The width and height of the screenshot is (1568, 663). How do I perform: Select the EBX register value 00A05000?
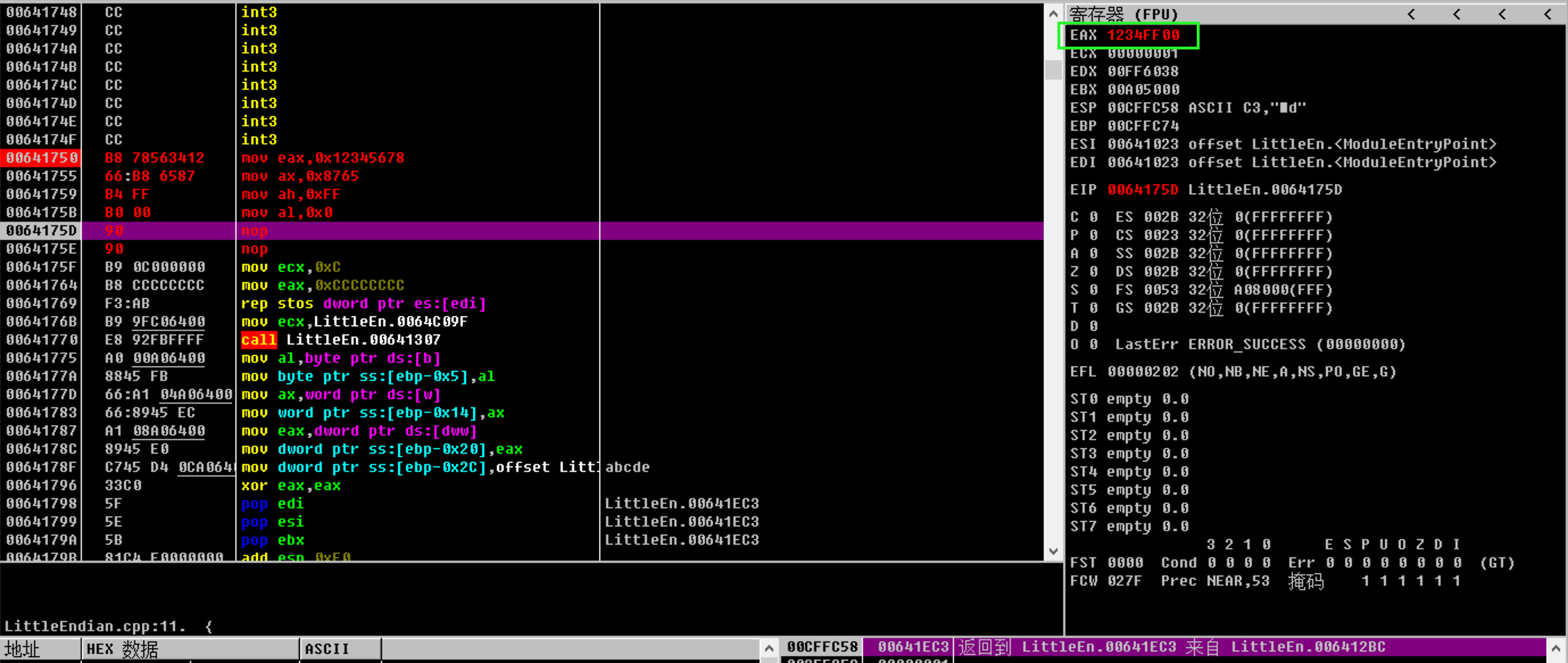pyautogui.click(x=1143, y=89)
